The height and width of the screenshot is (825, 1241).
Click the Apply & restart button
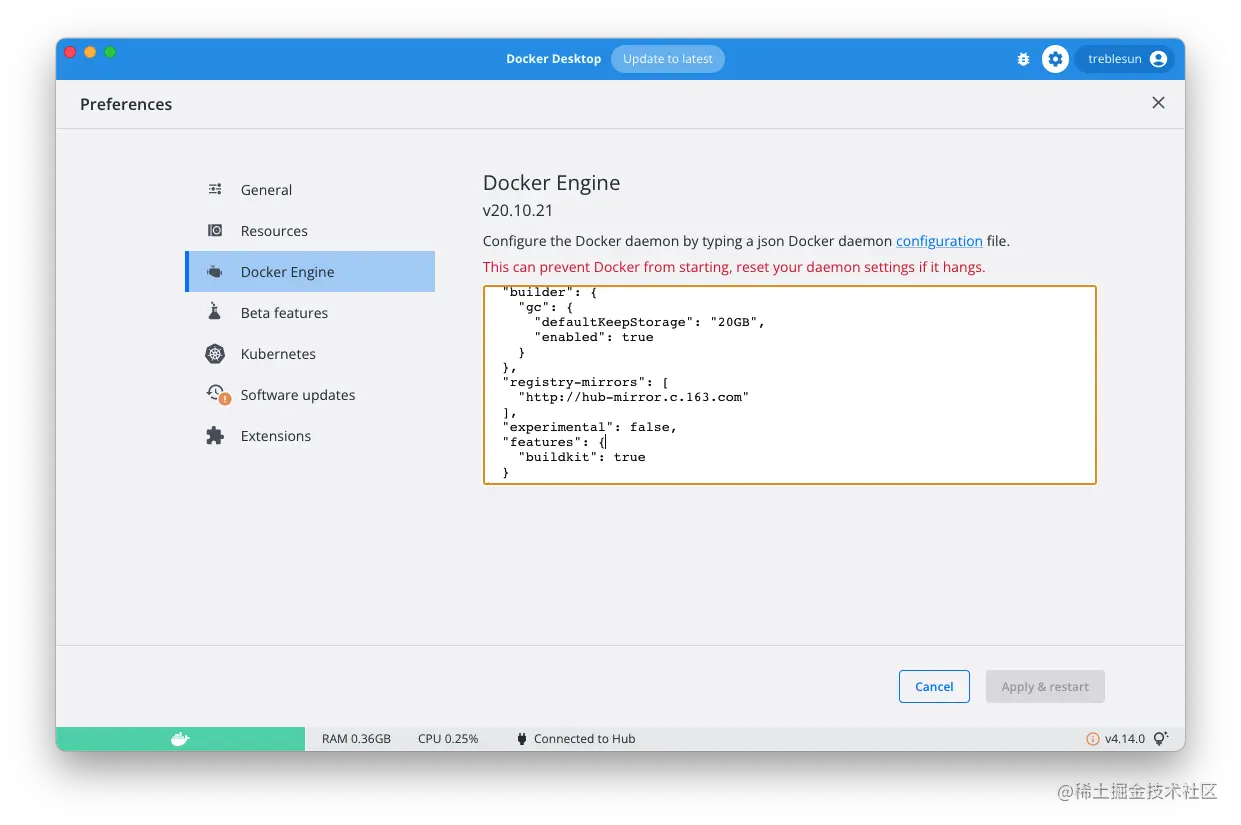click(x=1045, y=686)
